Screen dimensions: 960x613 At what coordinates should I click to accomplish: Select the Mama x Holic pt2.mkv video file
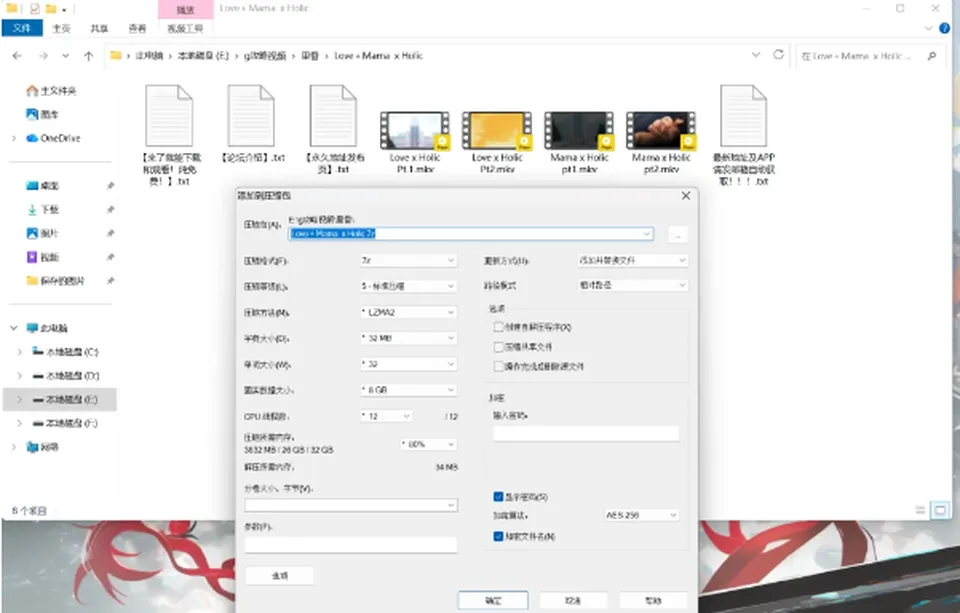661,141
